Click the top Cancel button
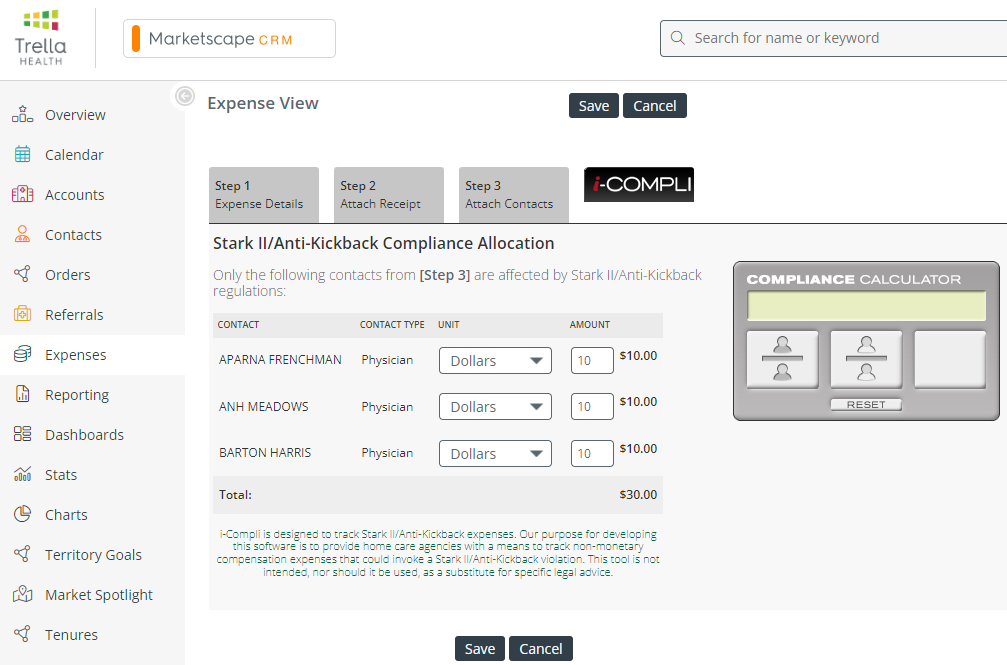The image size is (1007, 665). pos(654,105)
